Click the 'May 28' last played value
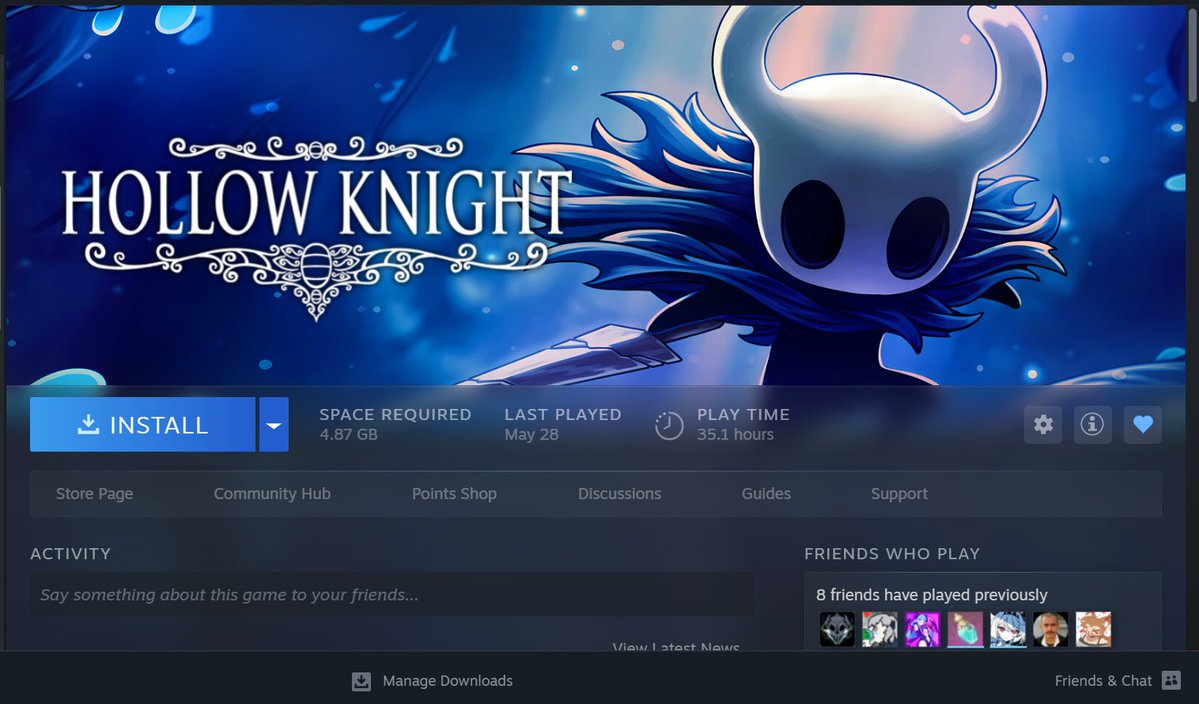Screen dimensions: 1199x704 (x=531, y=434)
